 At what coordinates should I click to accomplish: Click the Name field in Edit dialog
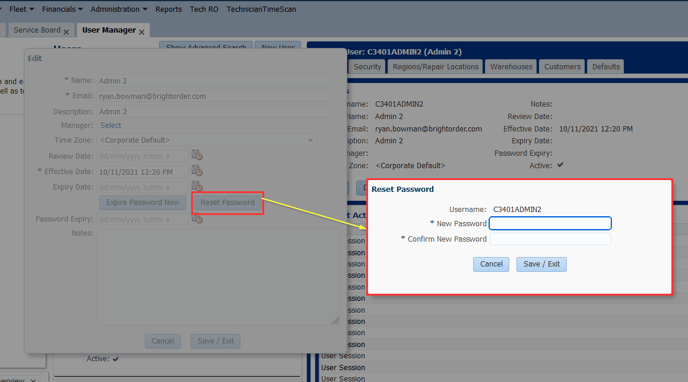pyautogui.click(x=216, y=81)
